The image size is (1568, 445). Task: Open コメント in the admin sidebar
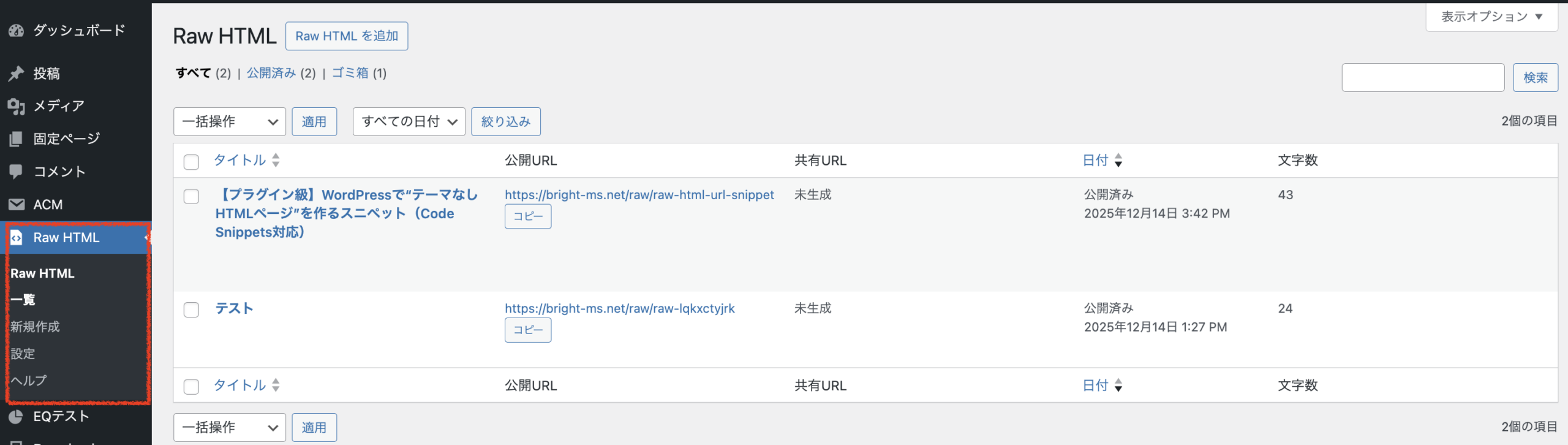coord(59,172)
